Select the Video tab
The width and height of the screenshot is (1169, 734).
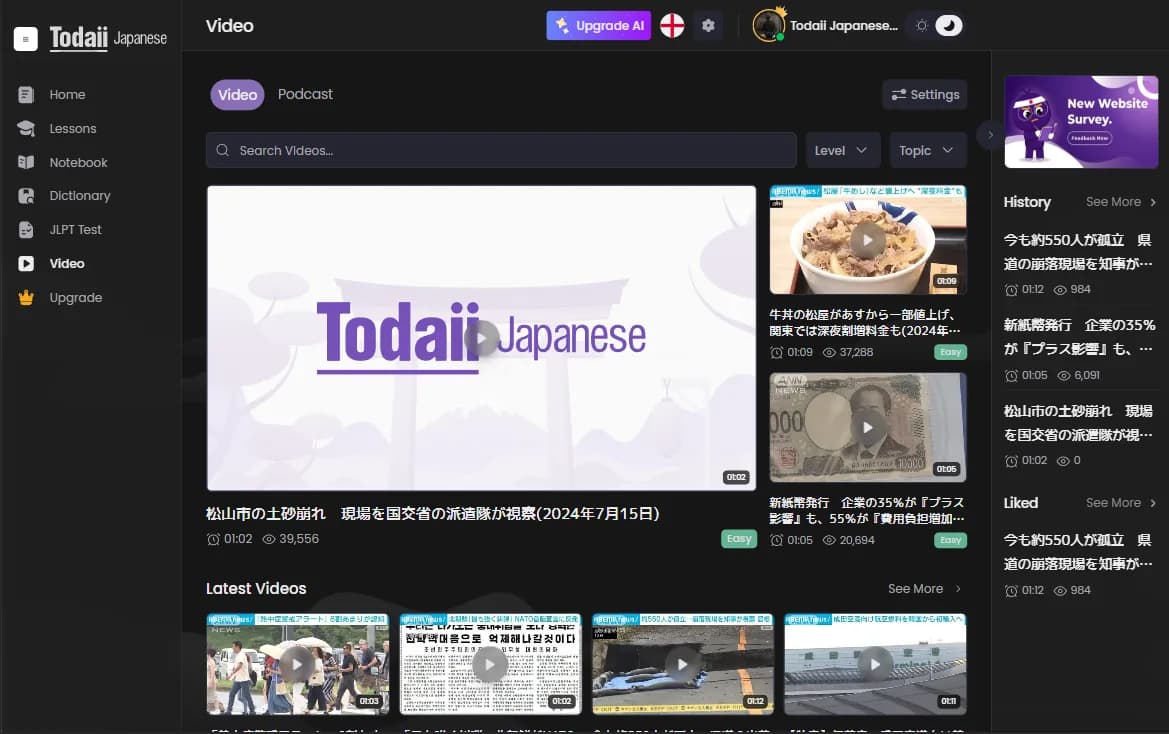tap(237, 95)
